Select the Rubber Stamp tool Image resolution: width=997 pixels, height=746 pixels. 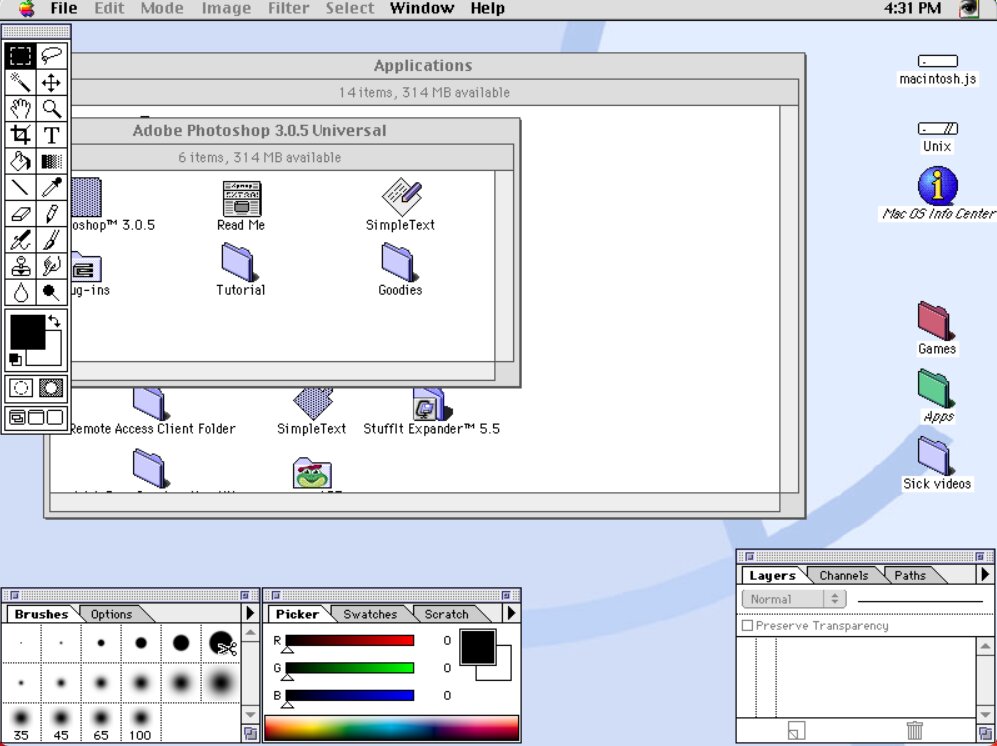pyautogui.click(x=20, y=266)
